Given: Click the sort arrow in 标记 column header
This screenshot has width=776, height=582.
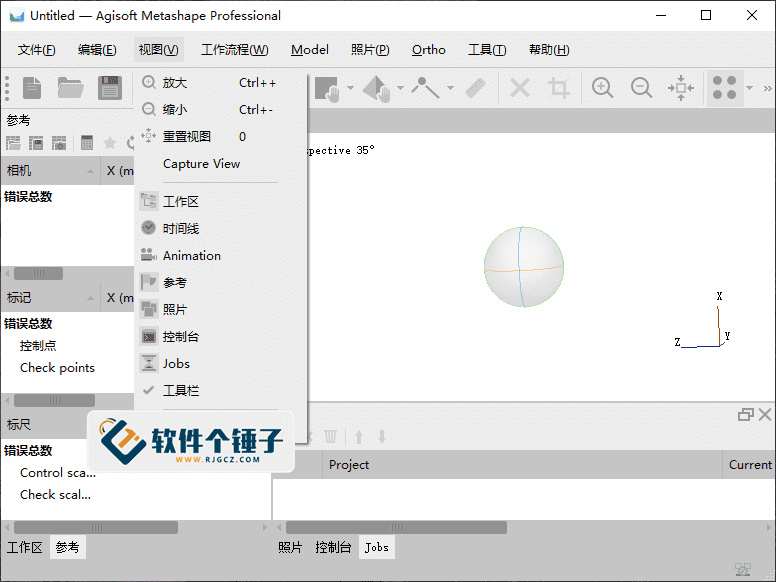Looking at the screenshot, I should point(90,298).
